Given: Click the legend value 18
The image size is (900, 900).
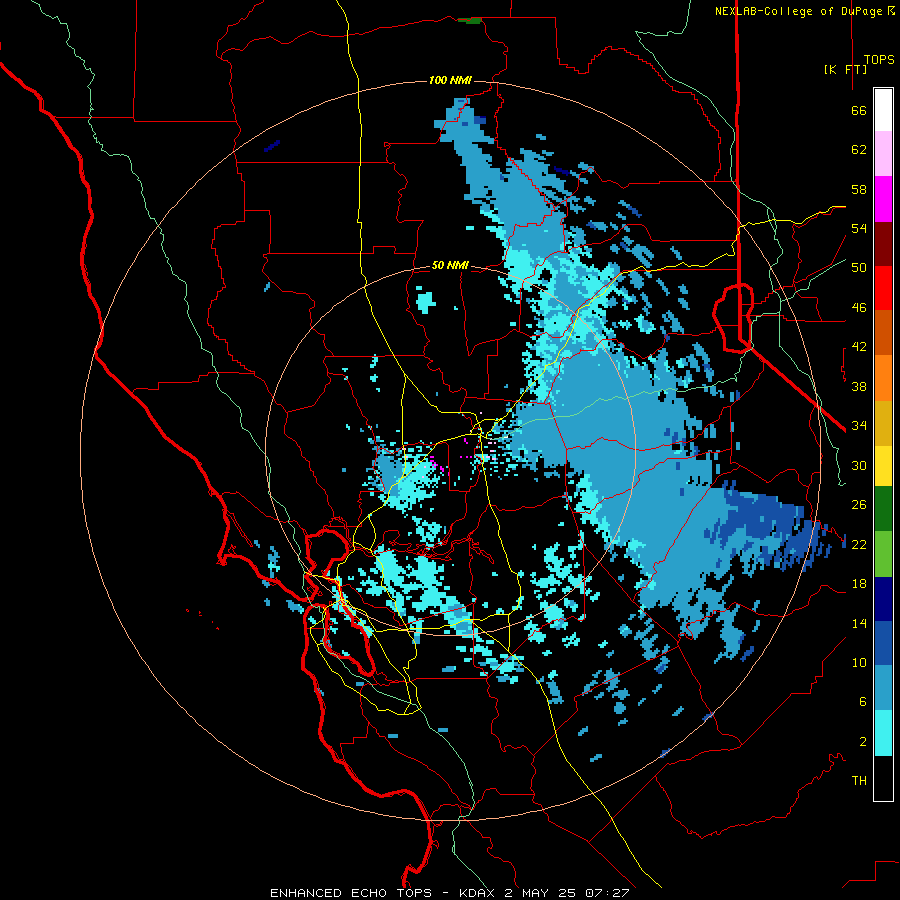Looking at the screenshot, I should [x=859, y=584].
